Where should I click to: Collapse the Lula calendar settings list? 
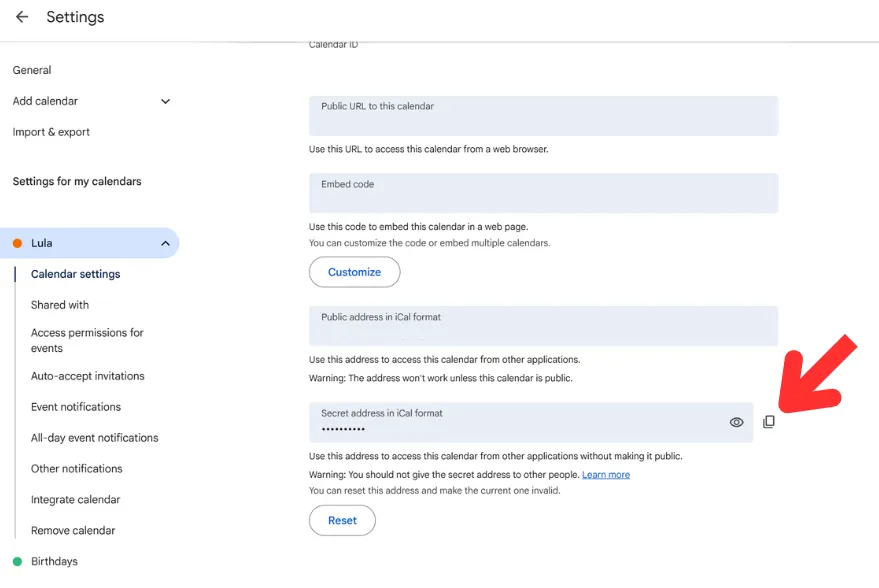165,243
